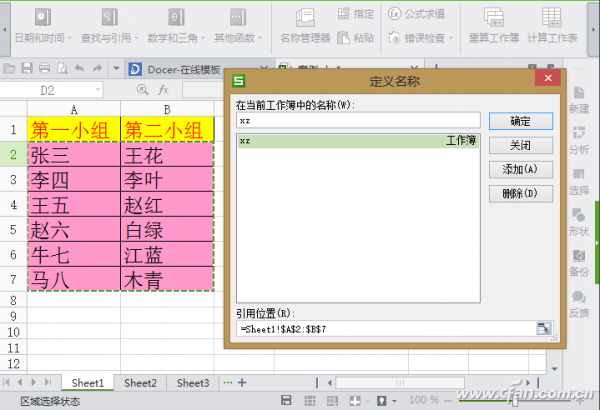
Task: Click the save icon in quick toolbar
Action: pos(27,69)
